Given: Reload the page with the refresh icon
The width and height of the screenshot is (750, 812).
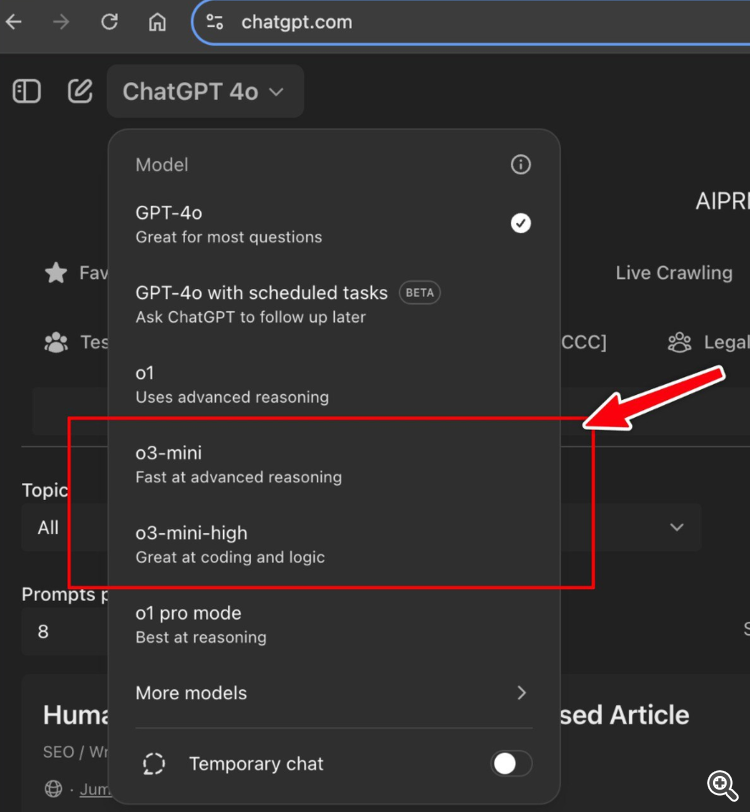Looking at the screenshot, I should point(109,22).
